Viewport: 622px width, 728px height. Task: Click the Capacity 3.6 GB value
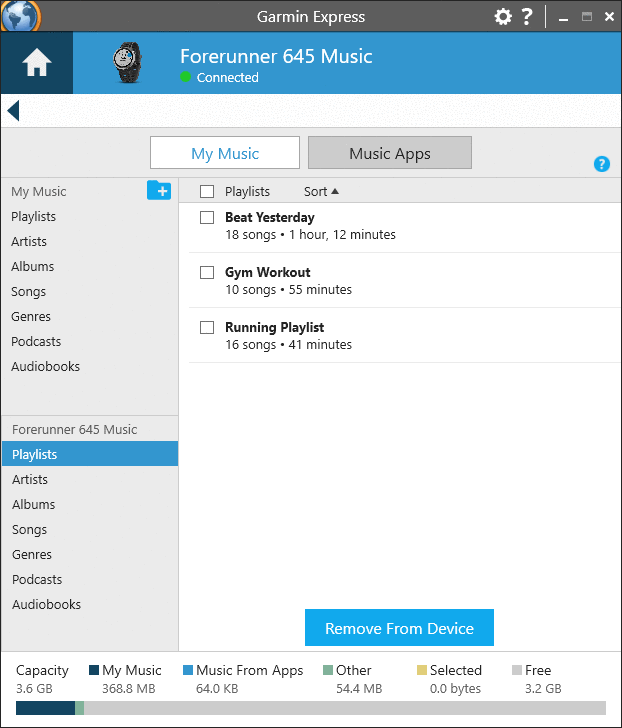pyautogui.click(x=34, y=689)
